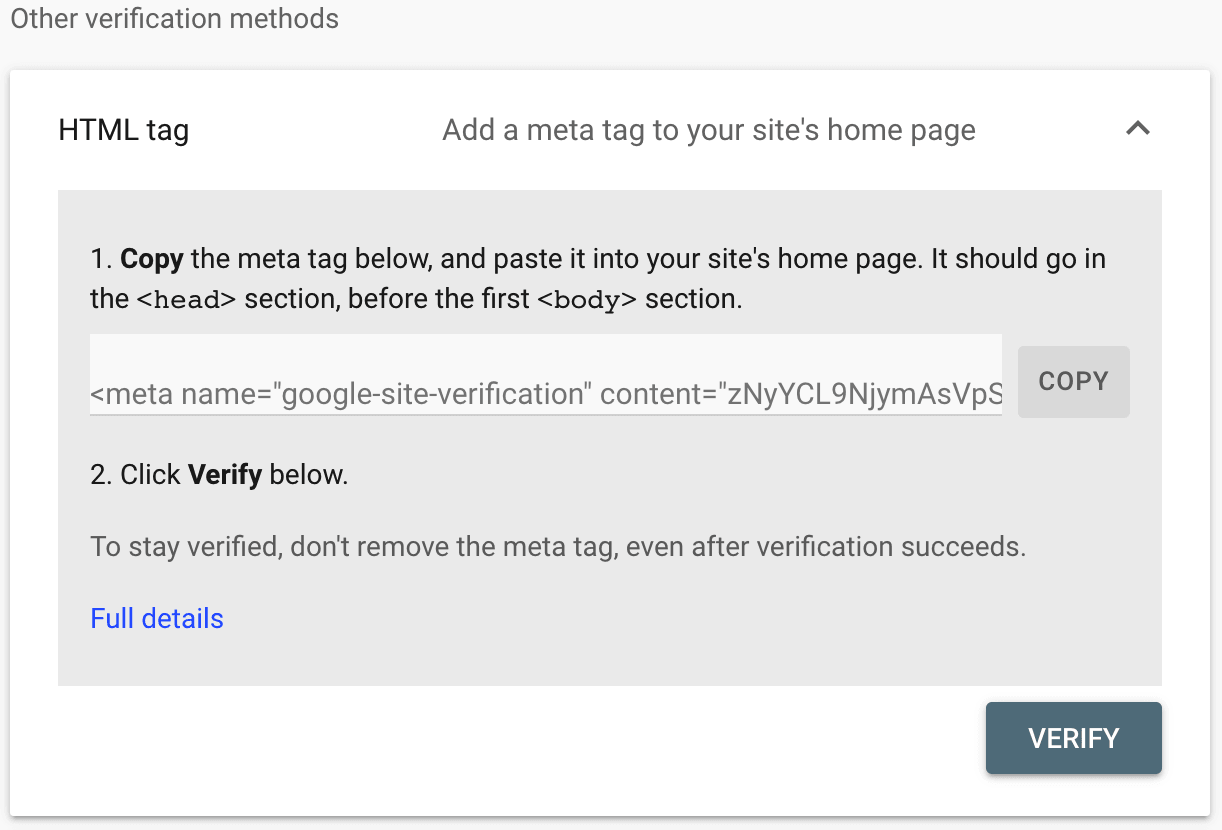Viewport: 1222px width, 830px height.
Task: Click the bold Copy instruction text
Action: point(150,258)
